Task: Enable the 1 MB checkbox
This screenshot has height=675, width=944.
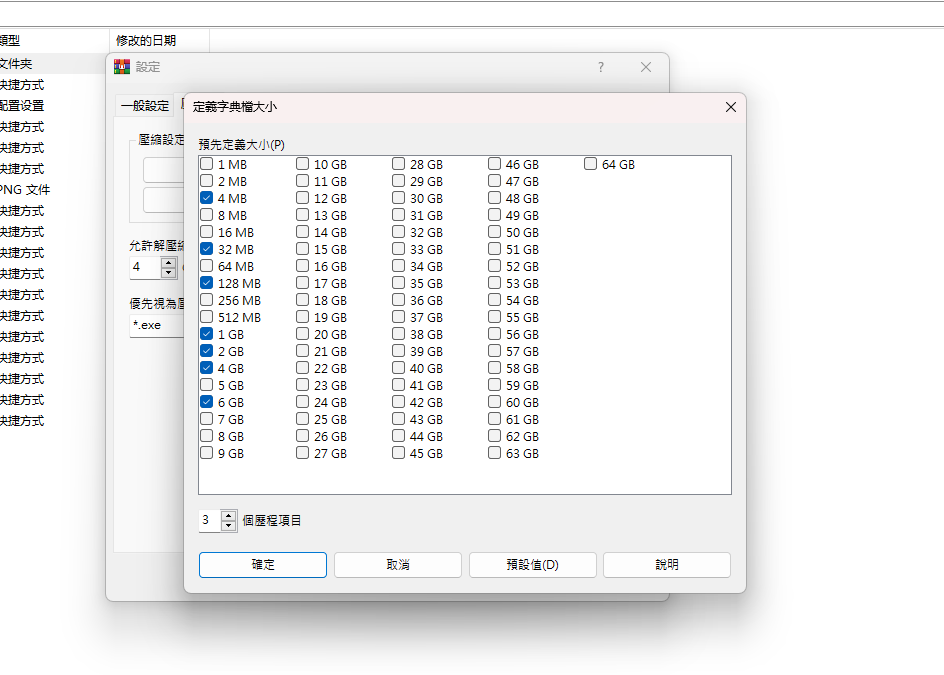Action: coord(206,164)
